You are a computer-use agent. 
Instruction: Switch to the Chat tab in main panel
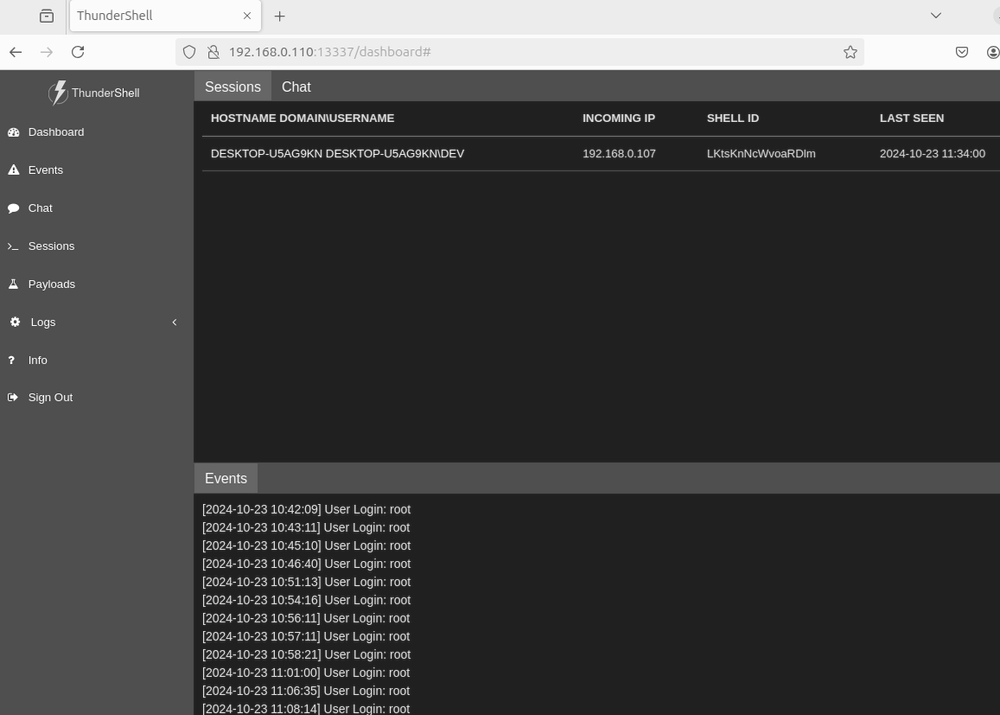pyautogui.click(x=296, y=87)
